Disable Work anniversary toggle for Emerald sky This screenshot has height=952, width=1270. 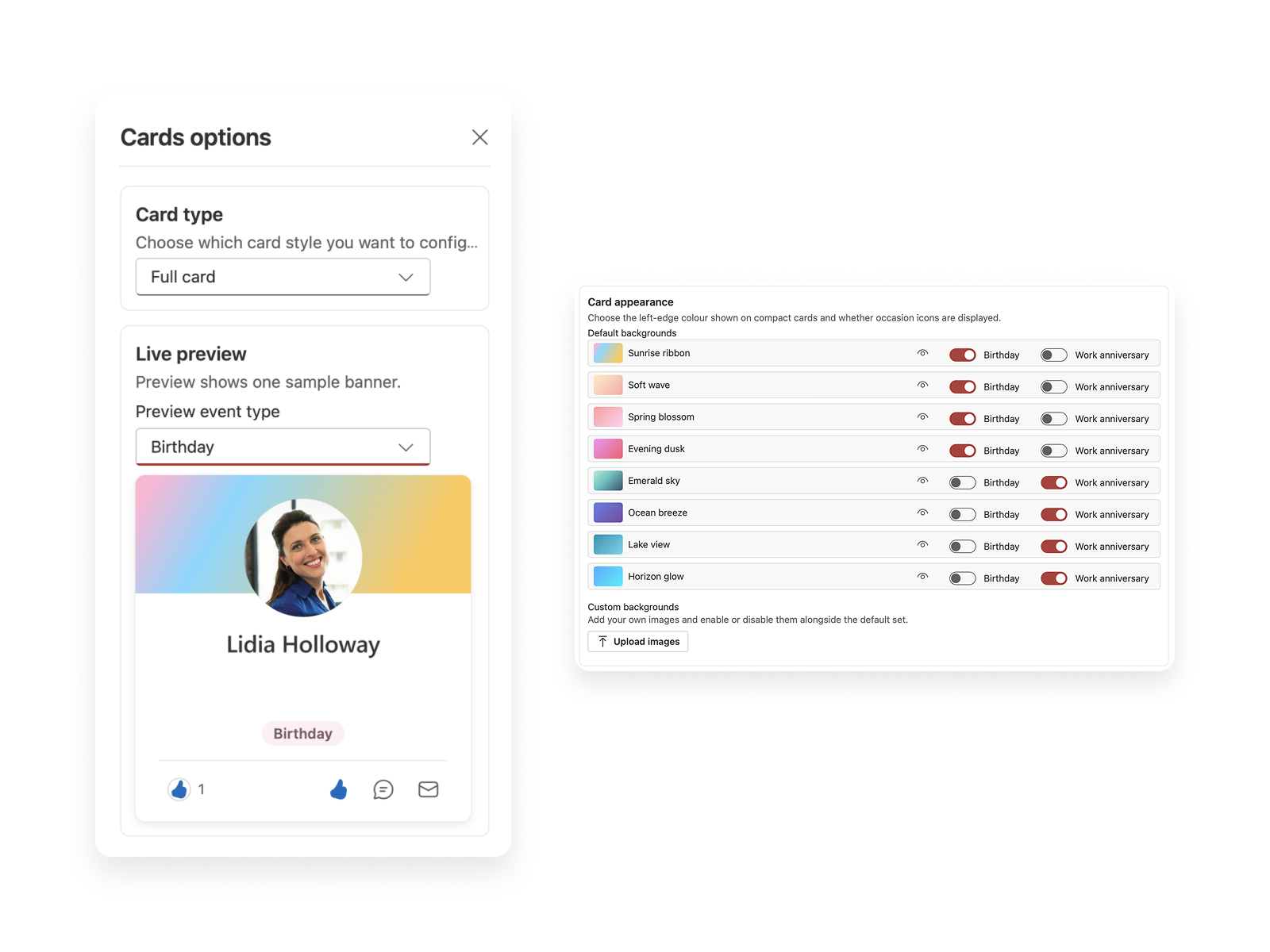point(1054,482)
